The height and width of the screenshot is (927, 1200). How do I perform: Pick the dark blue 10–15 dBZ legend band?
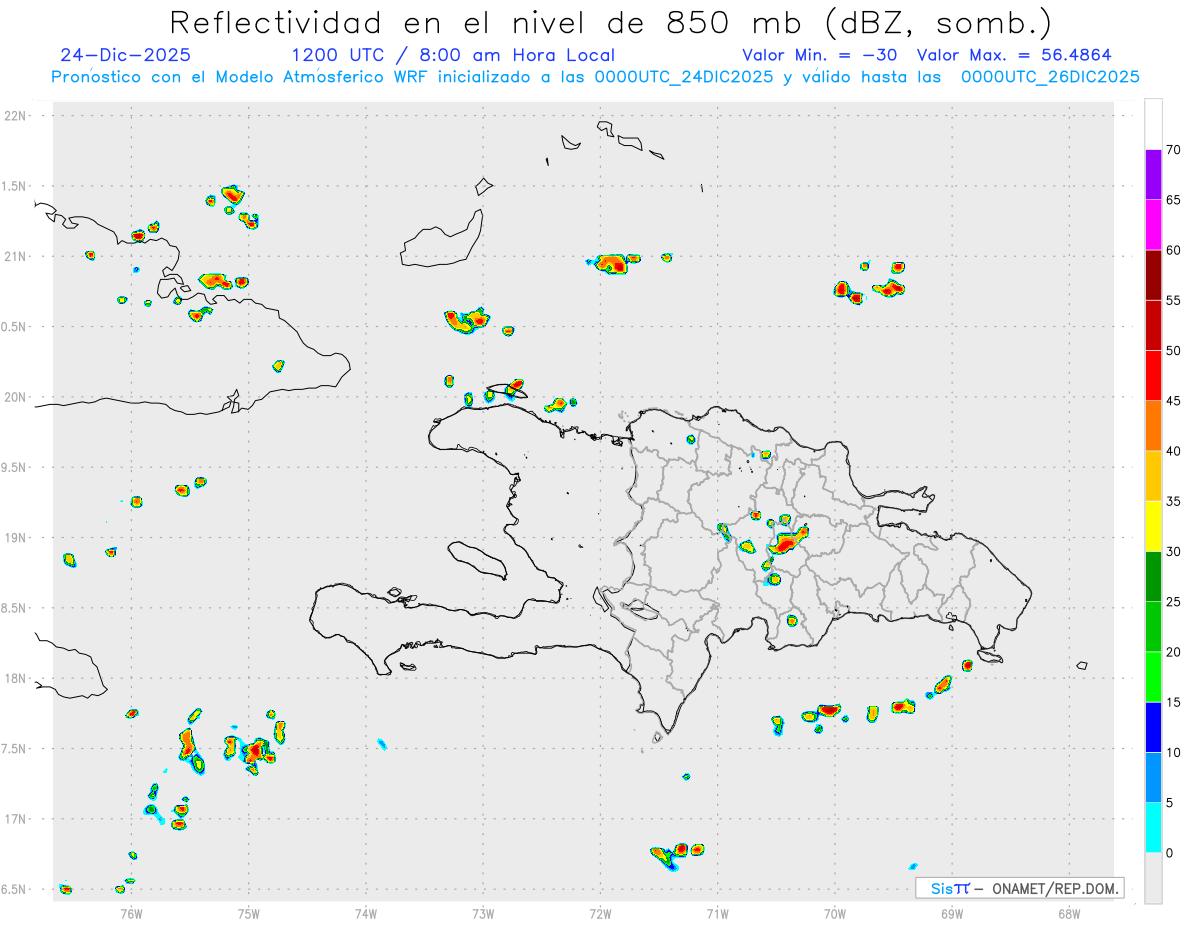click(1153, 728)
